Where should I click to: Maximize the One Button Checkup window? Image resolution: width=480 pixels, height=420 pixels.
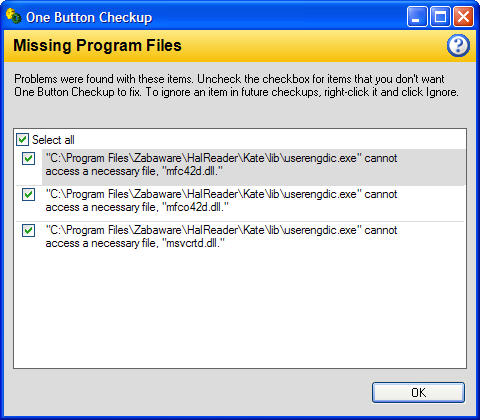coord(440,16)
